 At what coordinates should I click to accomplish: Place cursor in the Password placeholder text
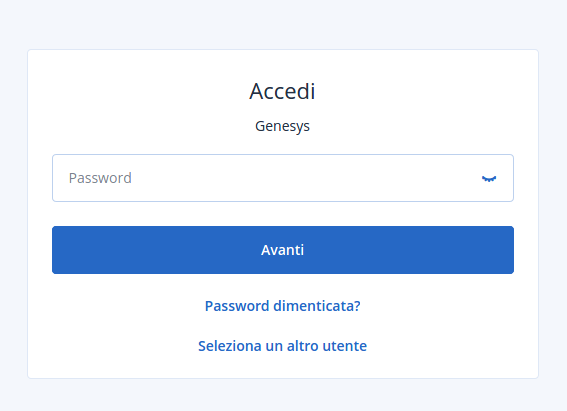coord(100,178)
